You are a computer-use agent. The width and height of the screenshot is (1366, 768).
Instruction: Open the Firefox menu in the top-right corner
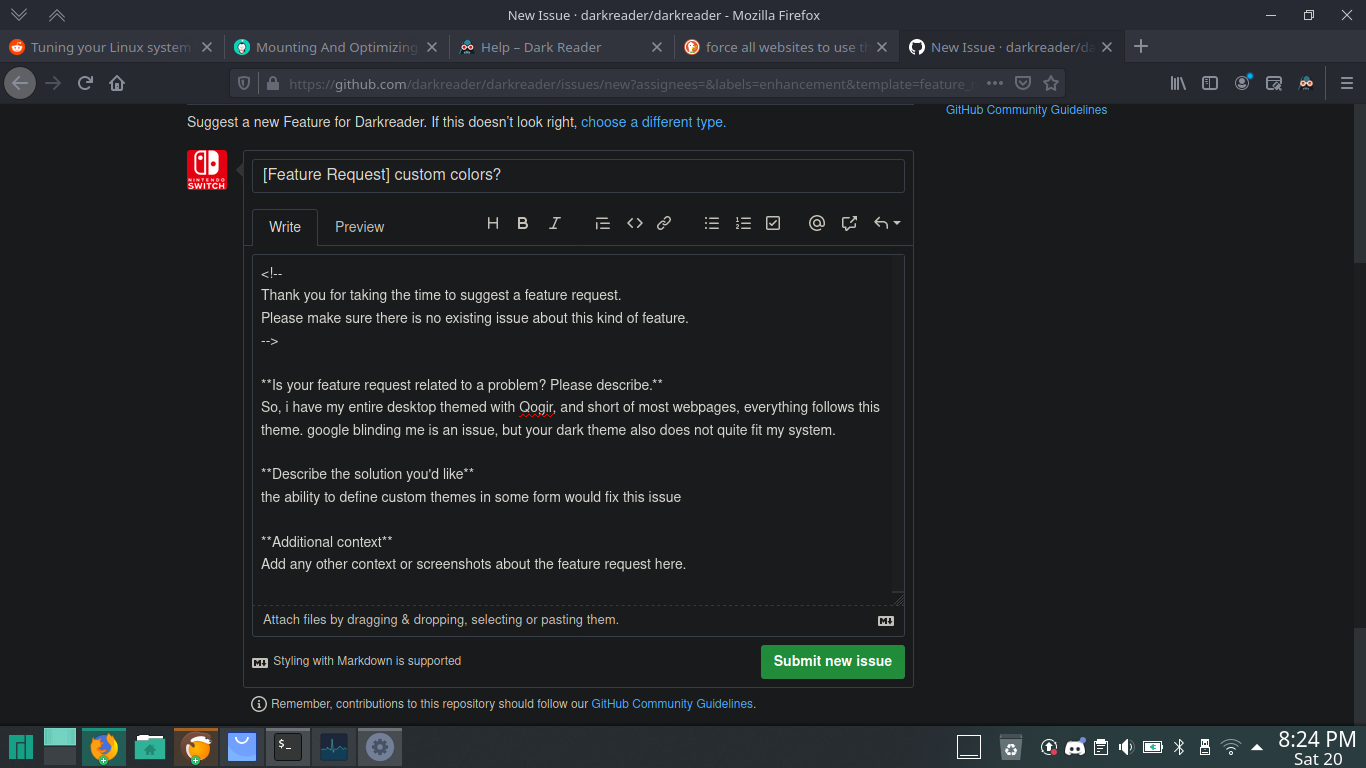pyautogui.click(x=1345, y=83)
